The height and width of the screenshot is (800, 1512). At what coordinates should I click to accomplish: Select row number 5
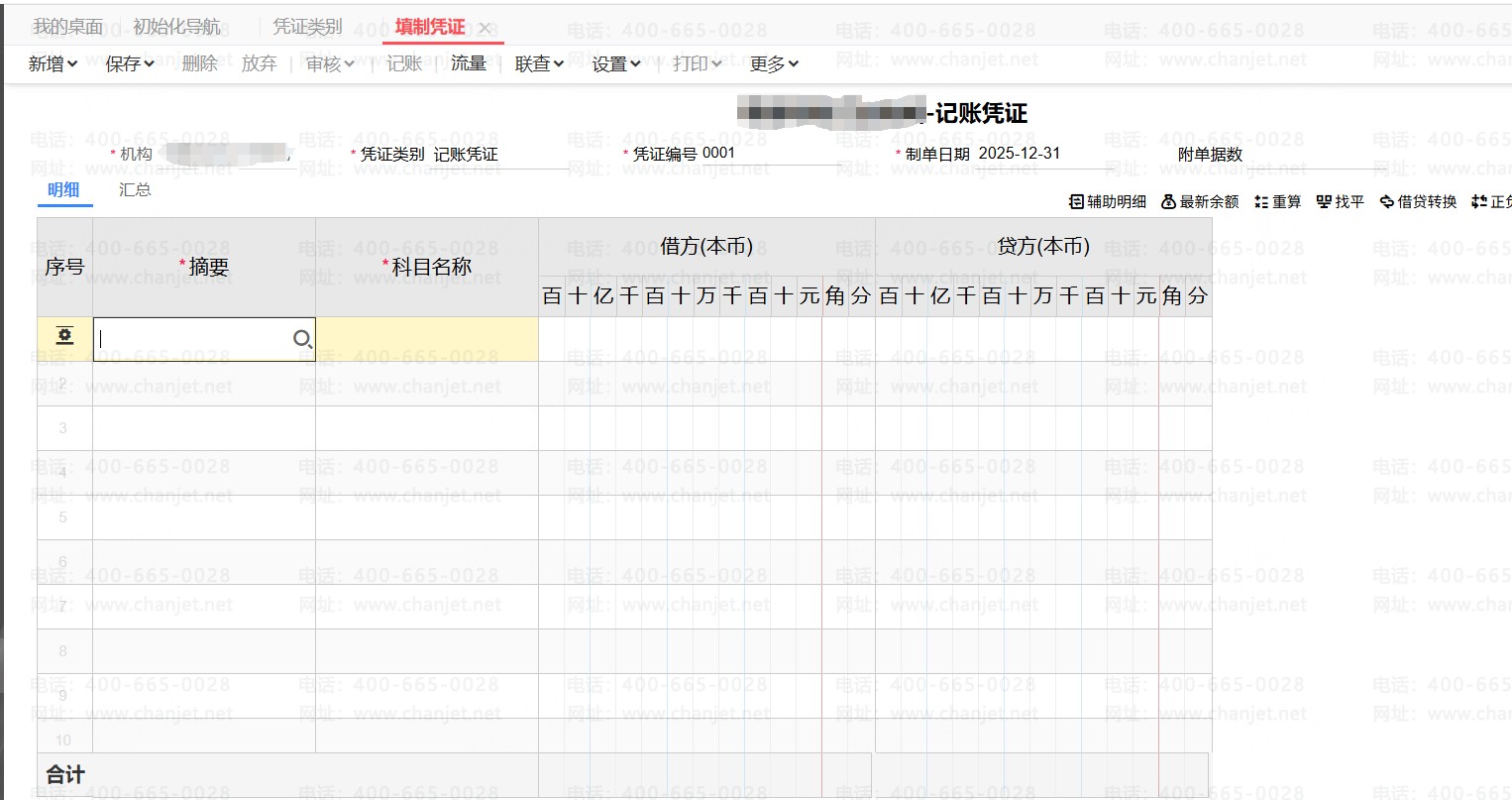coord(63,517)
